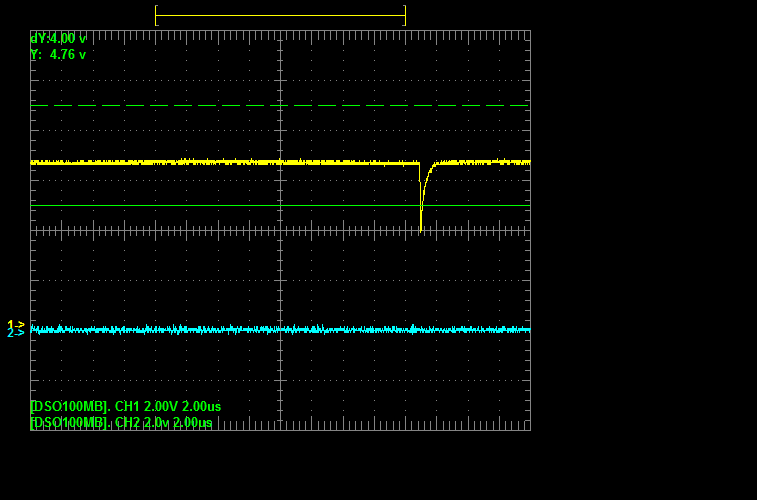Click the Y: 4.76 v readout
Screen dimensions: 757x500
pos(58,55)
